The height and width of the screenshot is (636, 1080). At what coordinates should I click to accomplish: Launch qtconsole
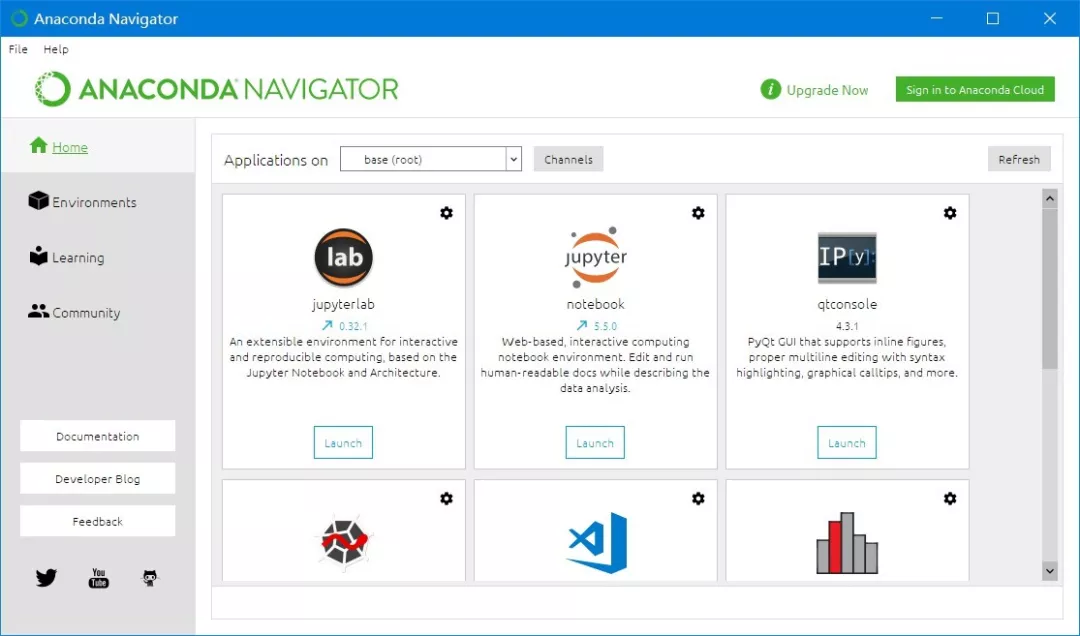pyautogui.click(x=847, y=442)
